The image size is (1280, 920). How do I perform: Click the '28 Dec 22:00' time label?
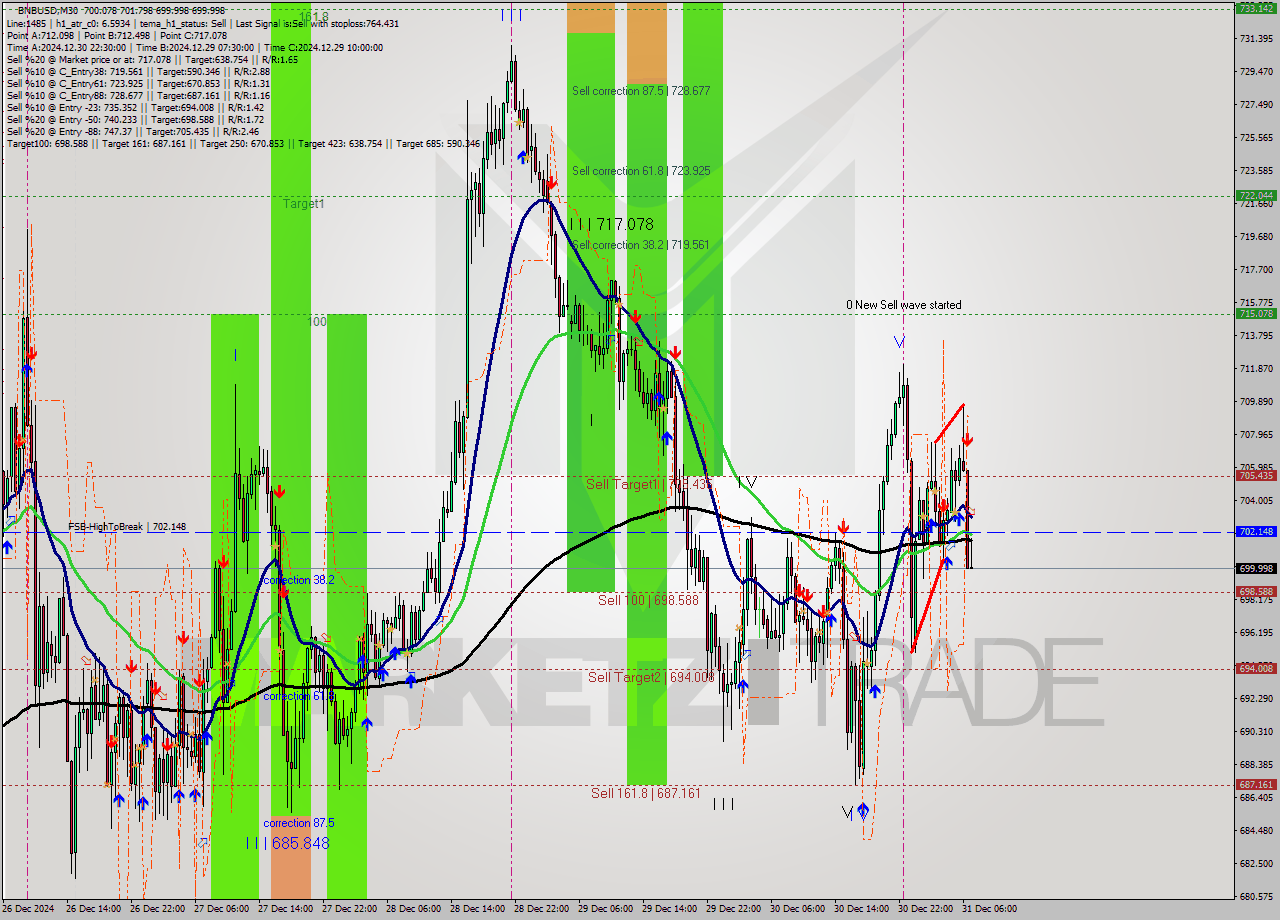tap(543, 909)
